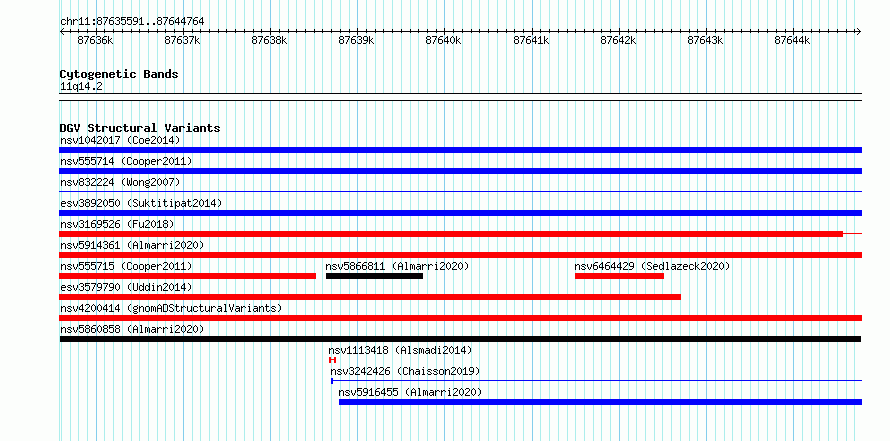Select the 11q14.2 band label
This screenshot has height=441, width=890.
point(81,87)
